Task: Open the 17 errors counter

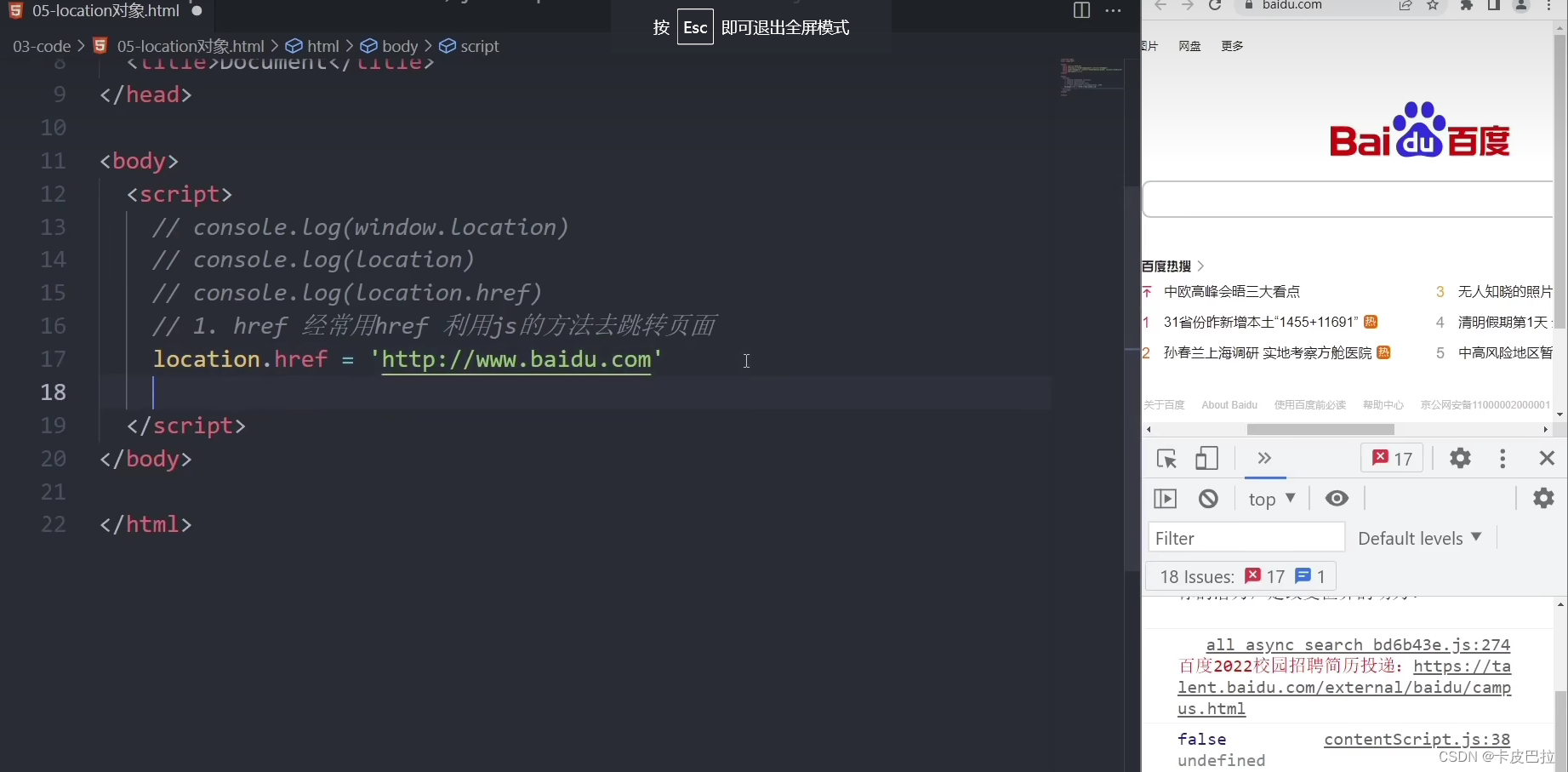Action: [1392, 458]
